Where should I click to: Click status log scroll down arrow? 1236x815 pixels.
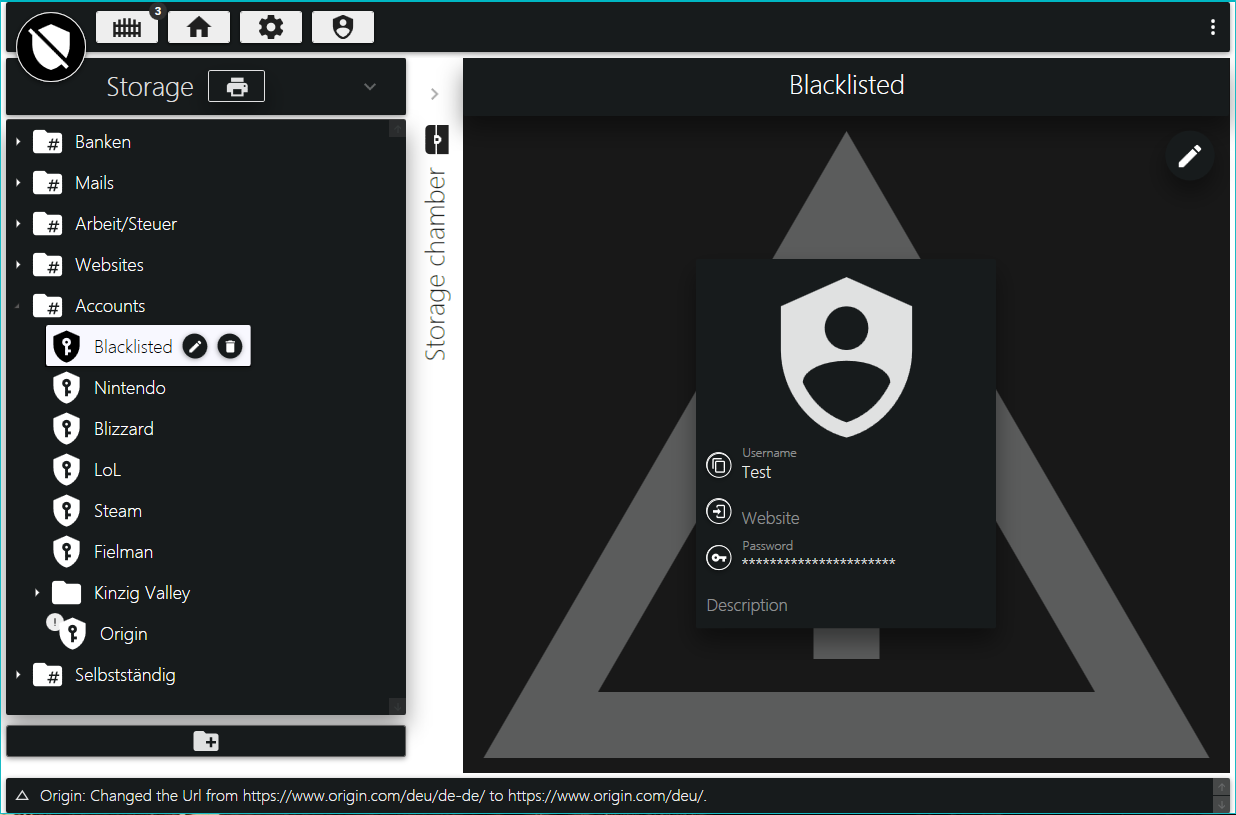point(1220,805)
